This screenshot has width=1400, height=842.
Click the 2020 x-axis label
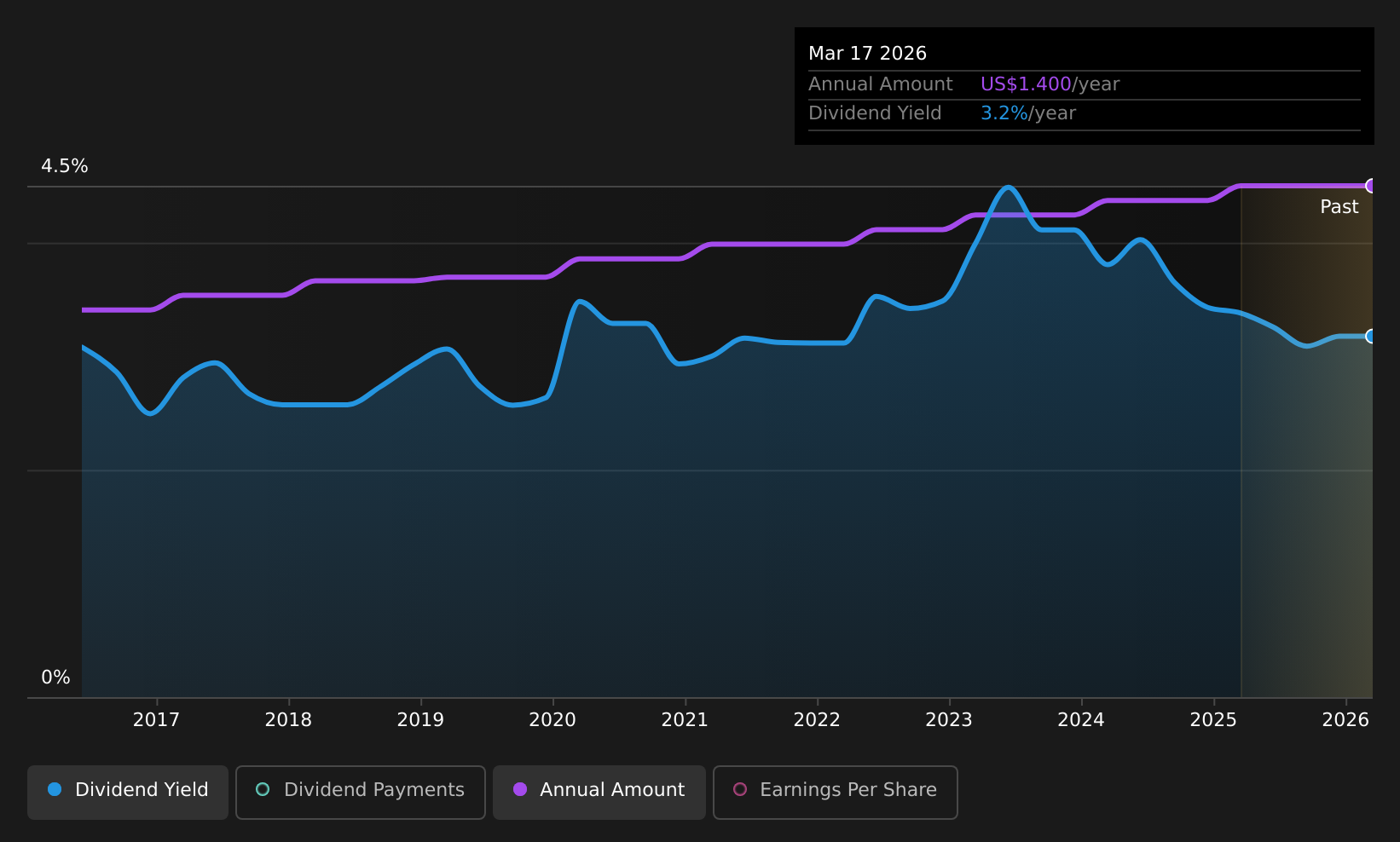pyautogui.click(x=552, y=720)
